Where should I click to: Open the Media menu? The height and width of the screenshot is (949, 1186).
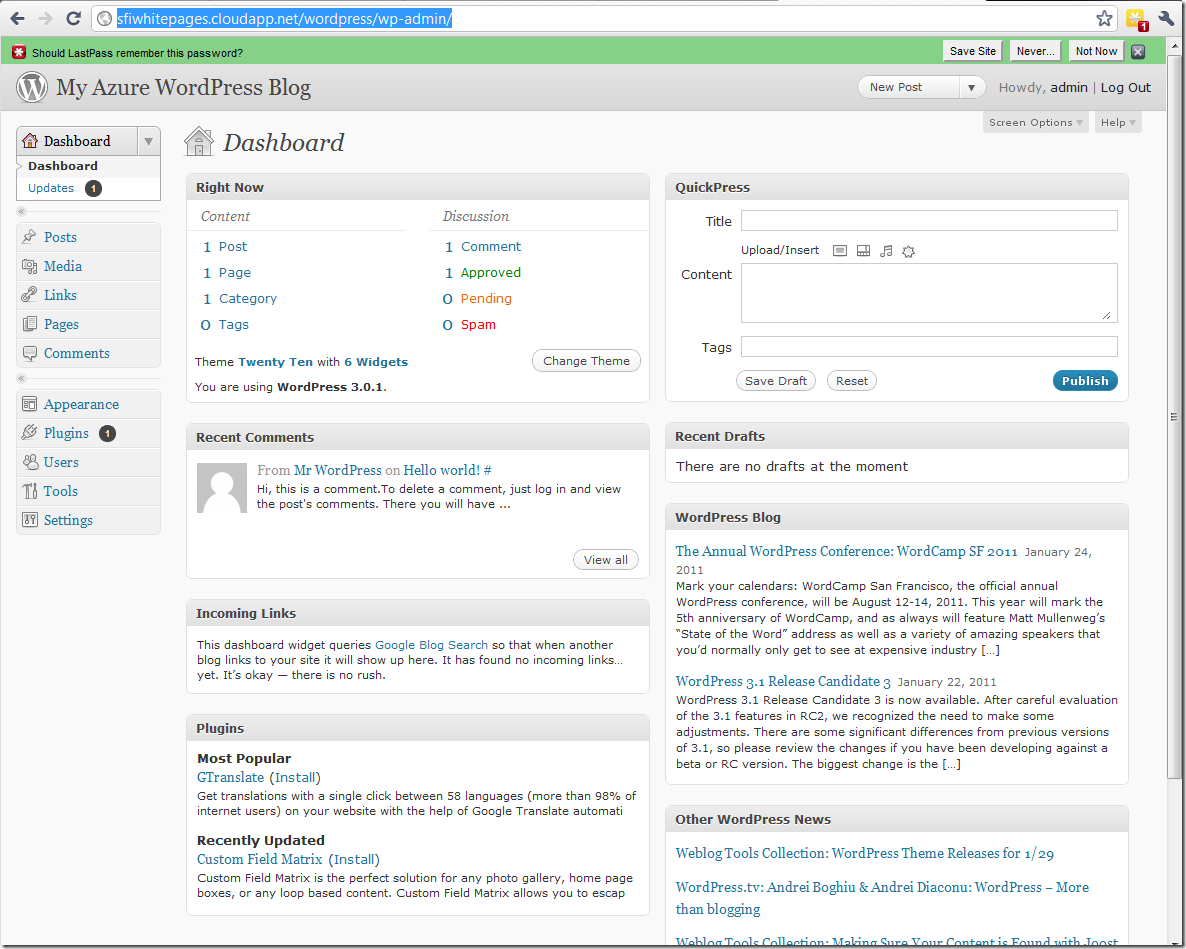coord(63,266)
